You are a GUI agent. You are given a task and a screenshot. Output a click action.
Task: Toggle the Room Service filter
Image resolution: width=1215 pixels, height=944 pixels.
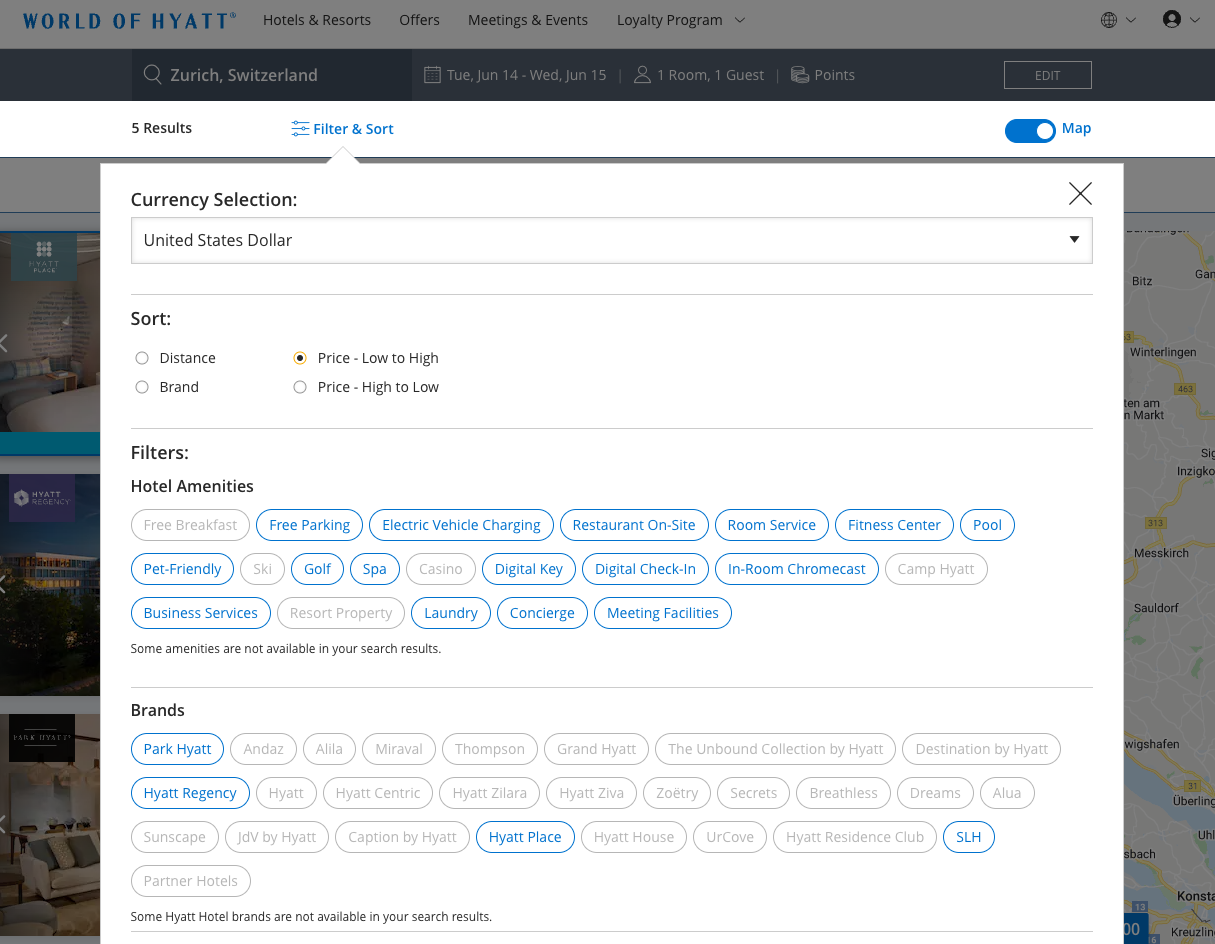tap(772, 525)
